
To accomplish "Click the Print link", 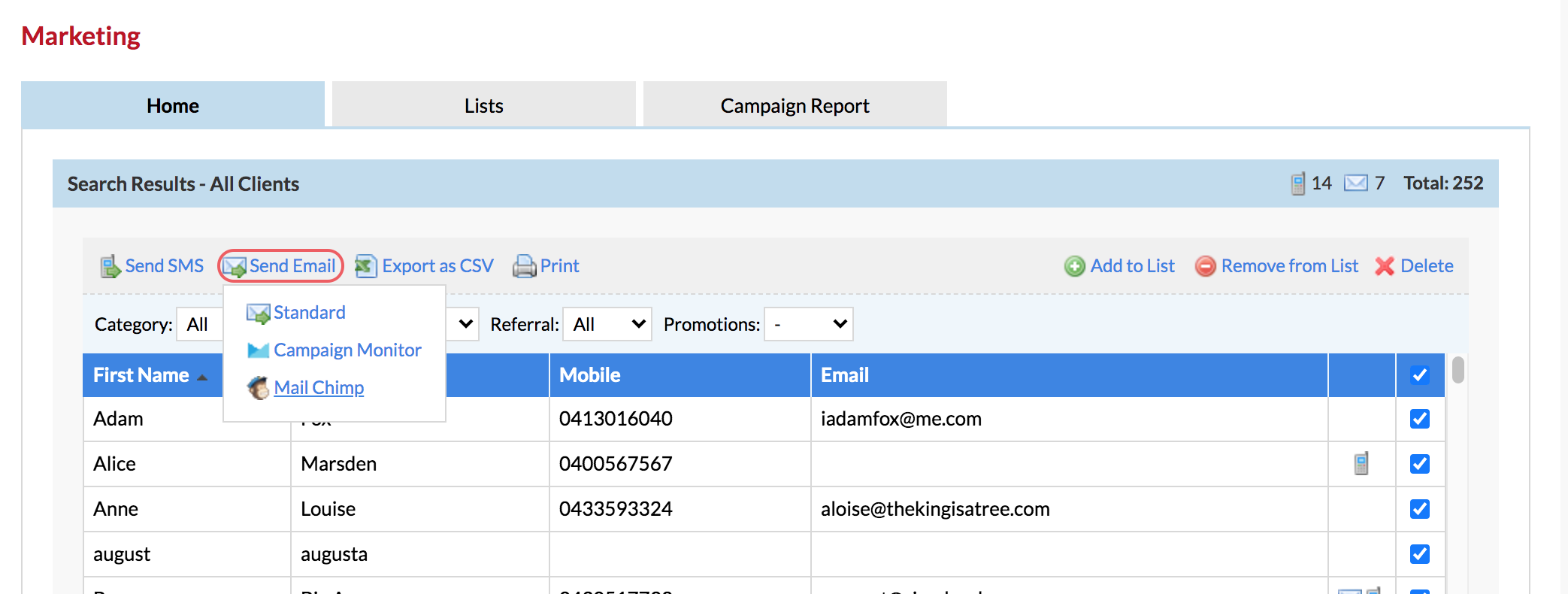I will click(560, 266).
